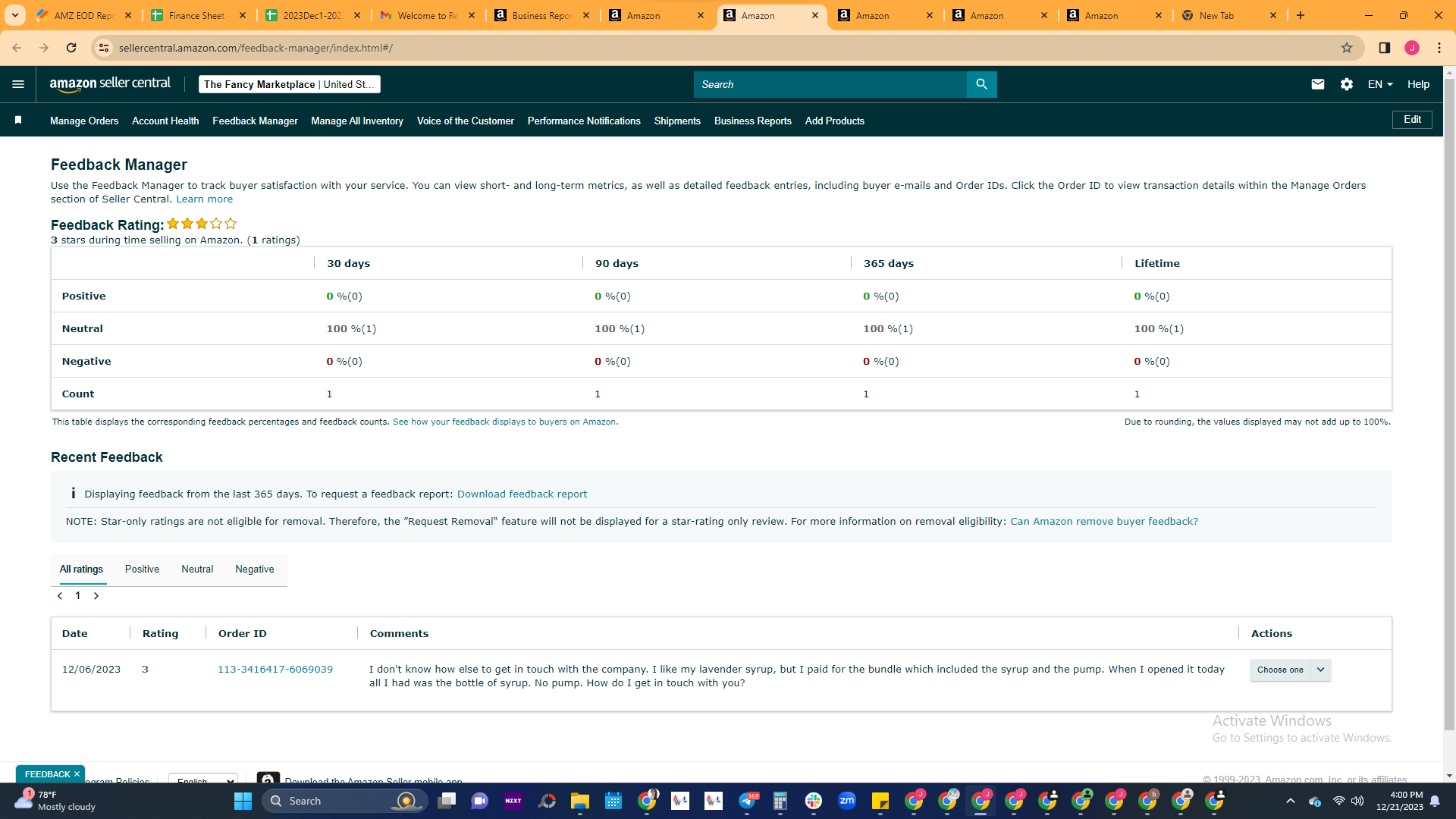
Task: Click the Learn more link
Action: click(205, 199)
